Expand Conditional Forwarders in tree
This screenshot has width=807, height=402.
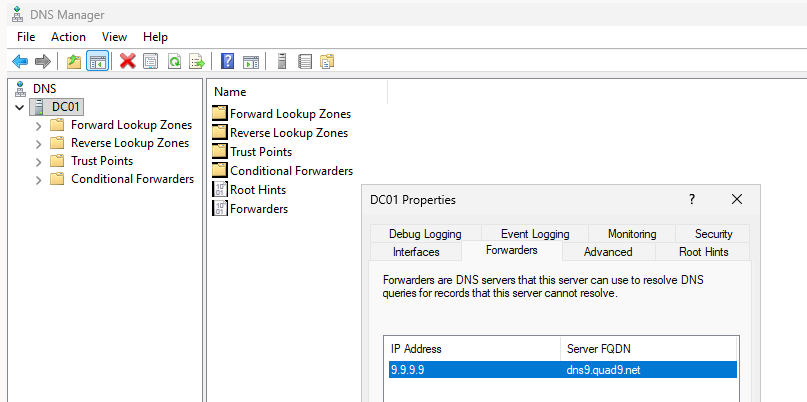pyautogui.click(x=38, y=180)
